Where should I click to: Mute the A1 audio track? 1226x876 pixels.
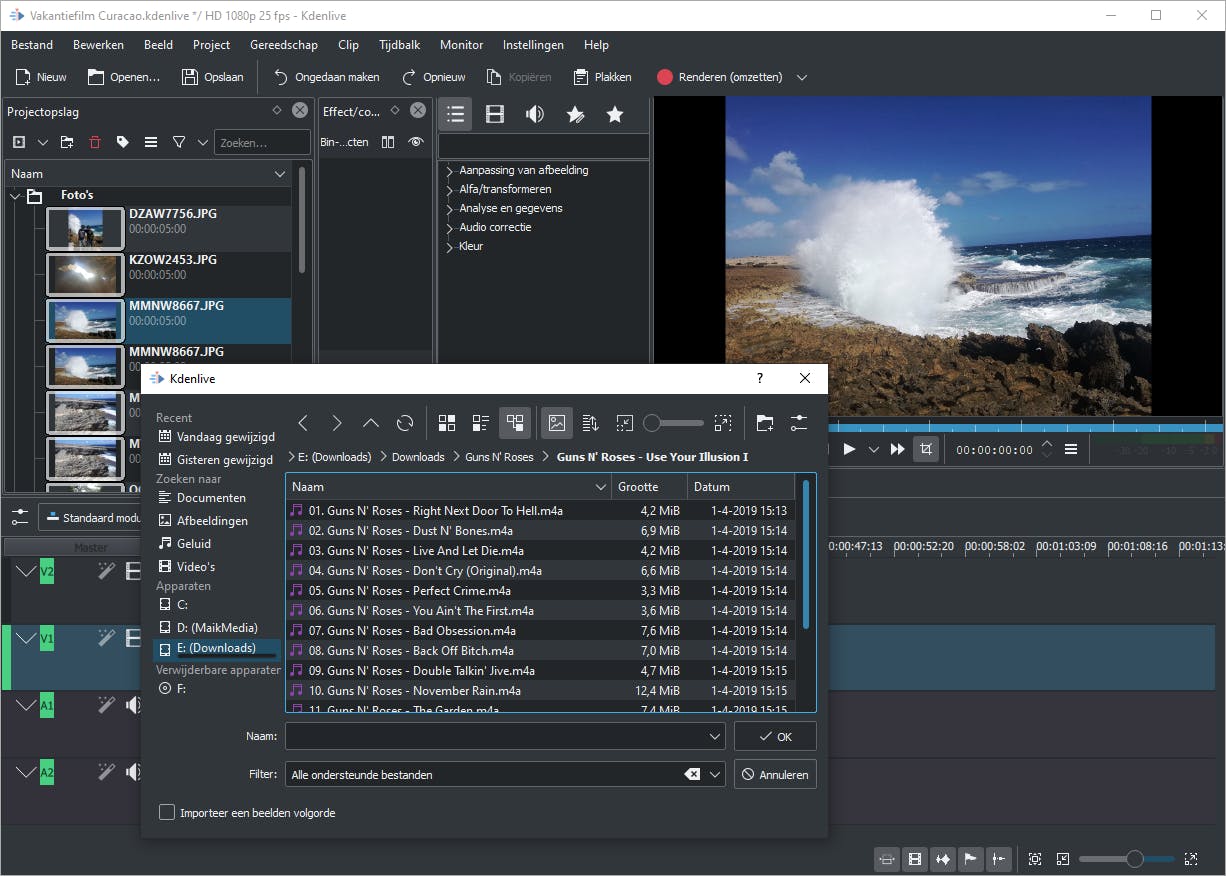134,706
